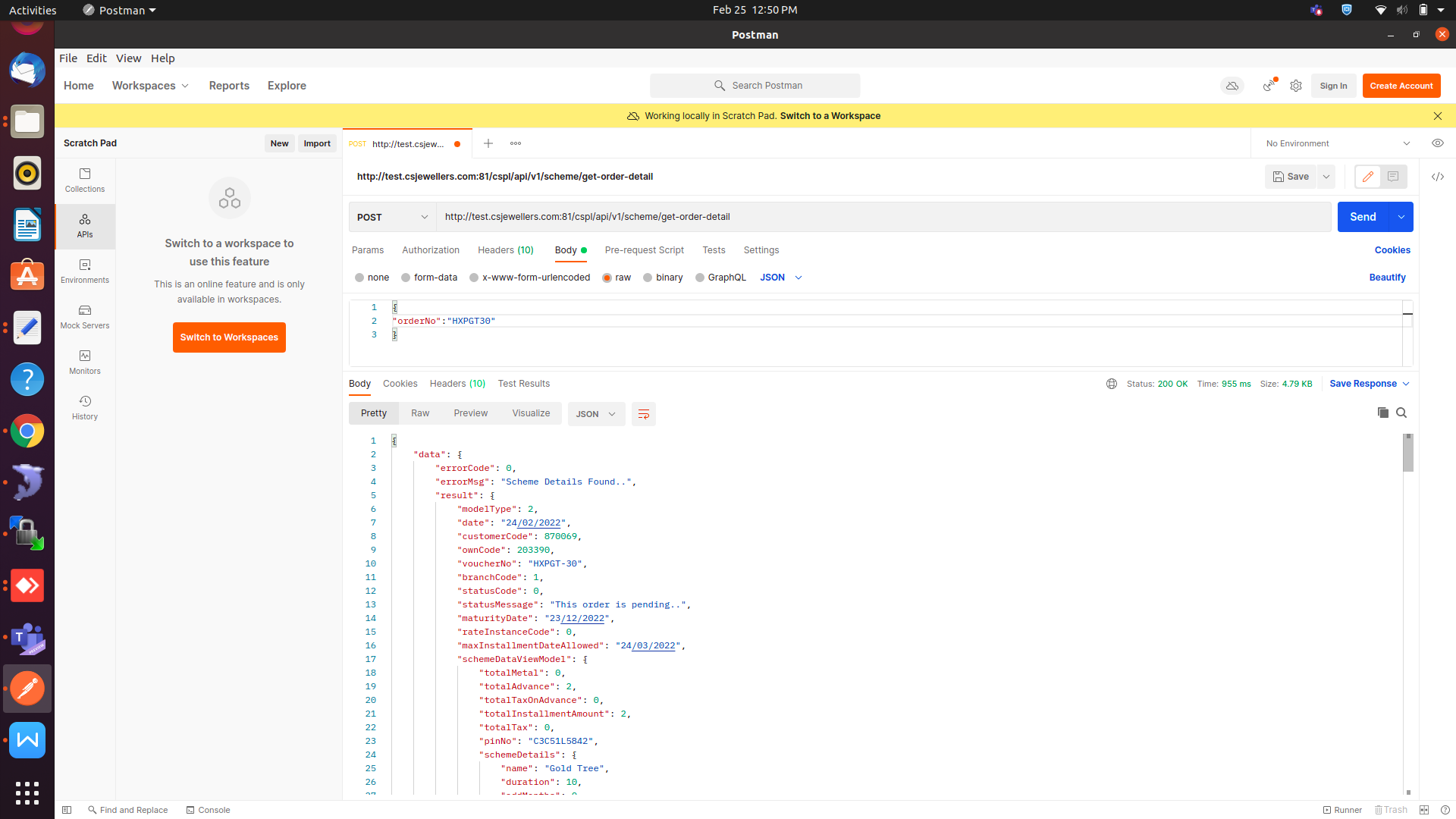1456x819 pixels.
Task: Click the capture requests satellite icon
Action: click(x=1269, y=86)
